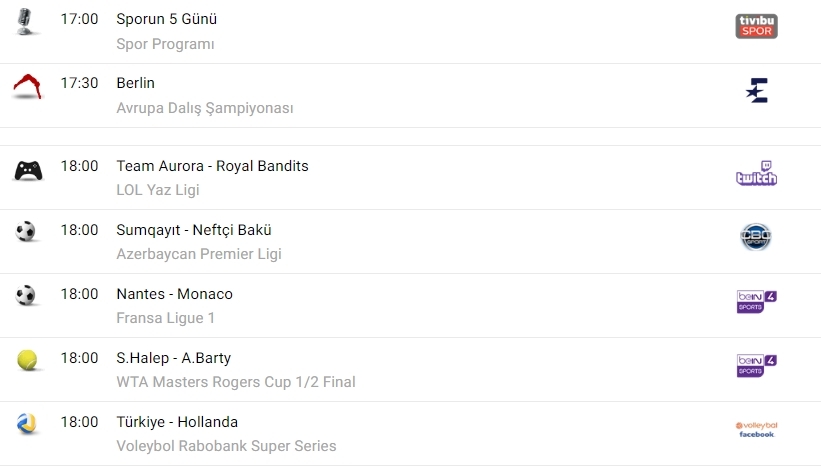Open the Sumqayıt - Neftçi Bakü match
The width and height of the screenshot is (821, 466).
[193, 230]
